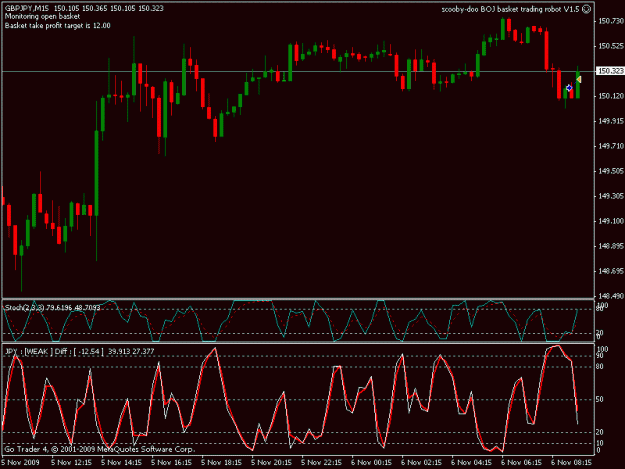Click the 148.695 price scale label

pyautogui.click(x=611, y=271)
